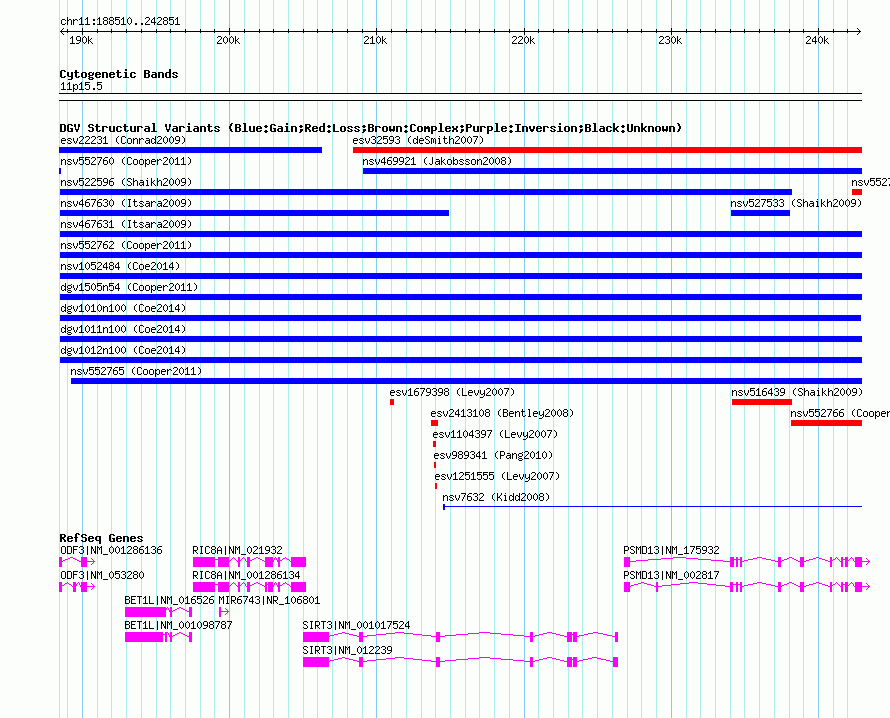
Task: Click the blue bar under nsv527533
Action: [760, 213]
